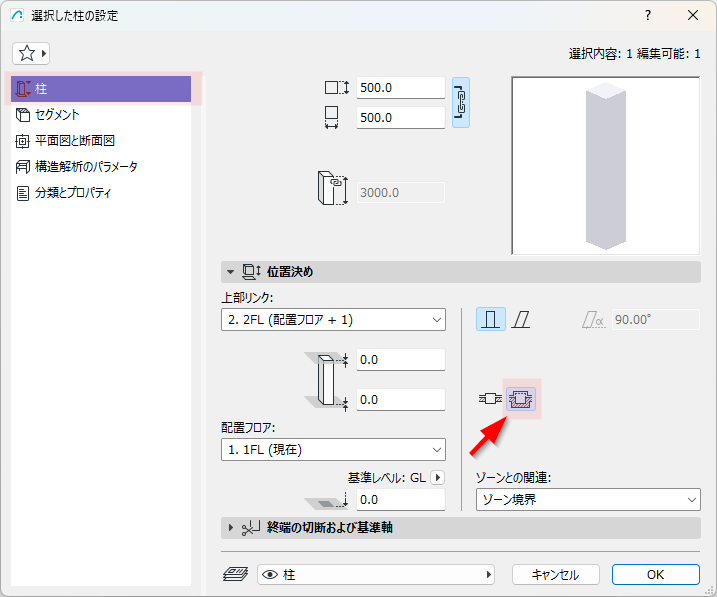The image size is (717, 597).
Task: Open the 配置フロア dropdown showing 1FL
Action: pyautogui.click(x=333, y=450)
